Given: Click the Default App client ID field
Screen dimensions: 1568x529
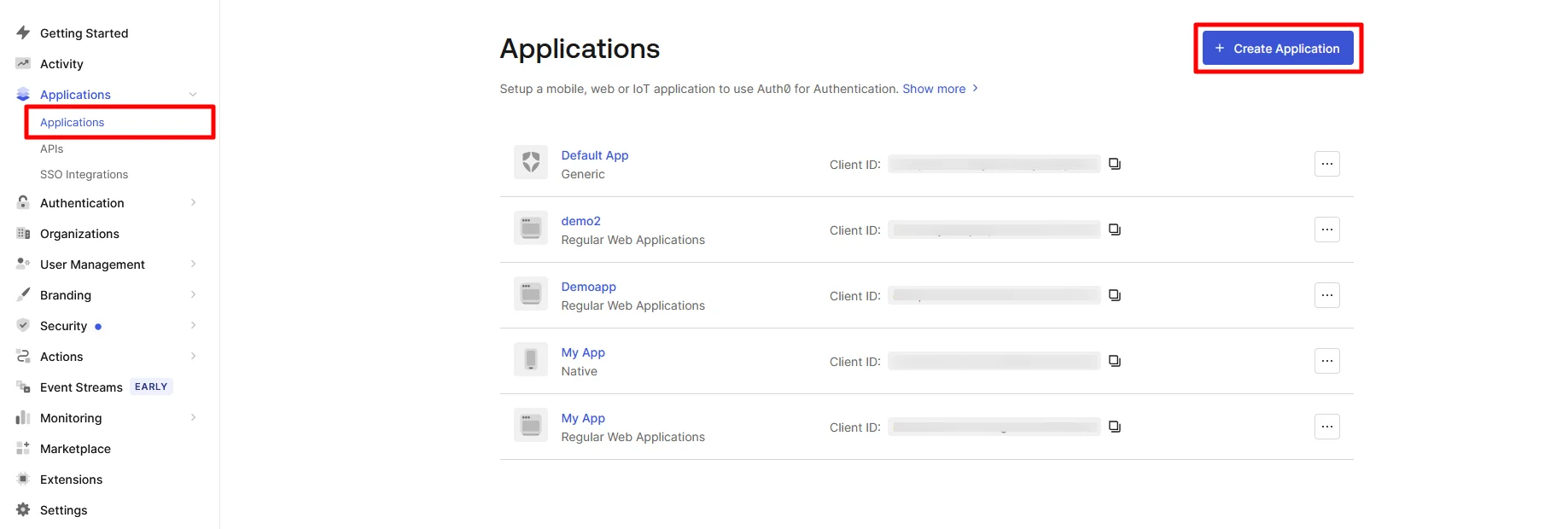Looking at the screenshot, I should coord(994,164).
